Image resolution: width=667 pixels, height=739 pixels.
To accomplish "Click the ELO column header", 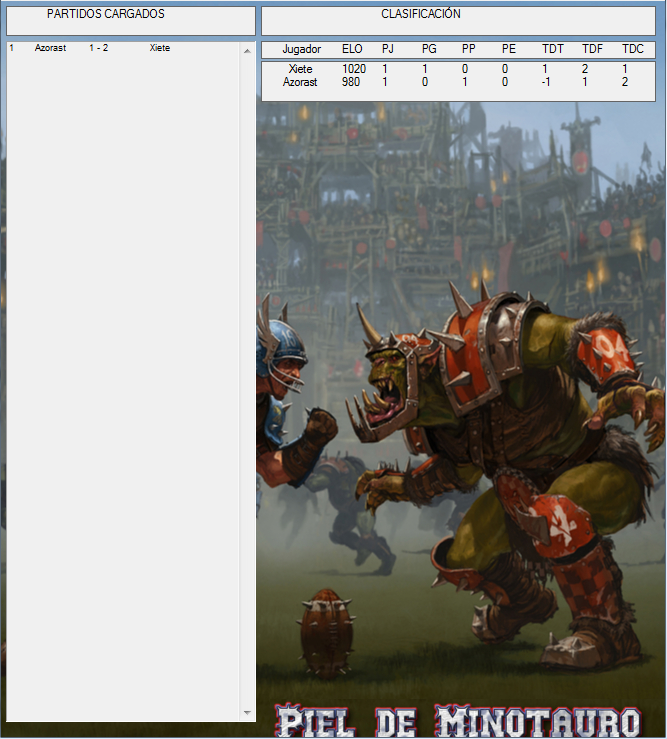I will 352,49.
